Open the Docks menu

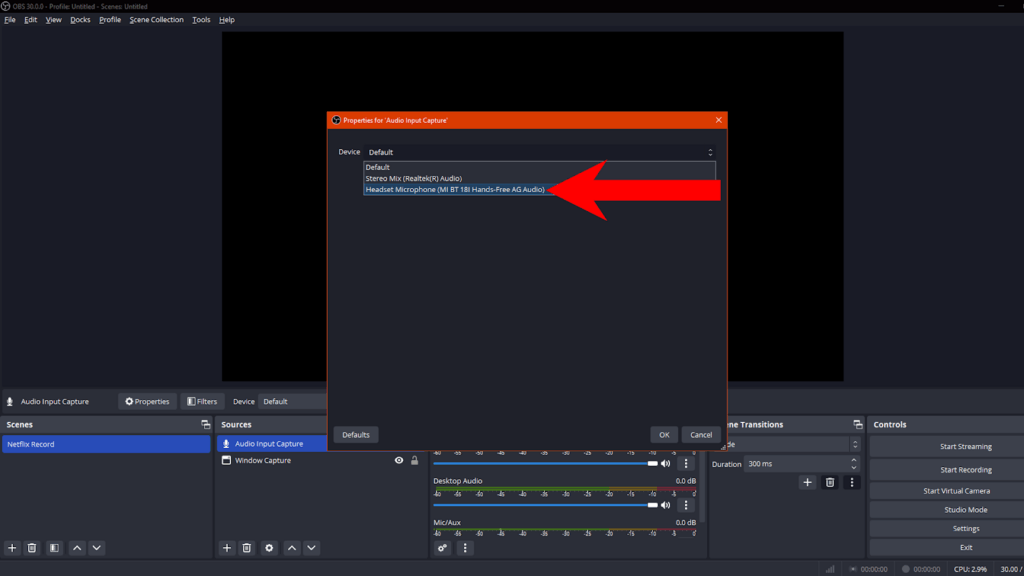coord(80,20)
